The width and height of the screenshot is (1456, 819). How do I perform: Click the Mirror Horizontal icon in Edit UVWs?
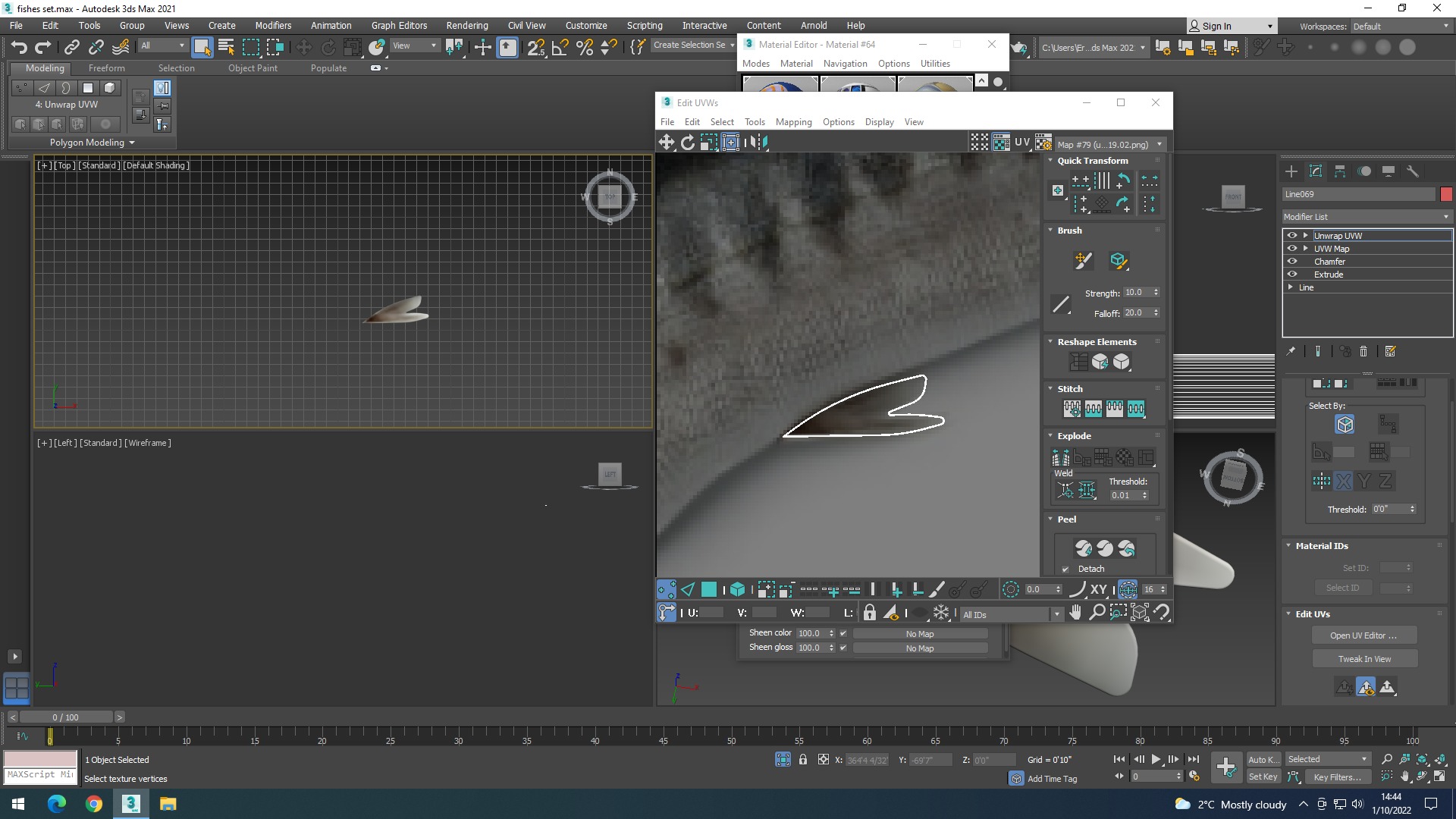(759, 142)
